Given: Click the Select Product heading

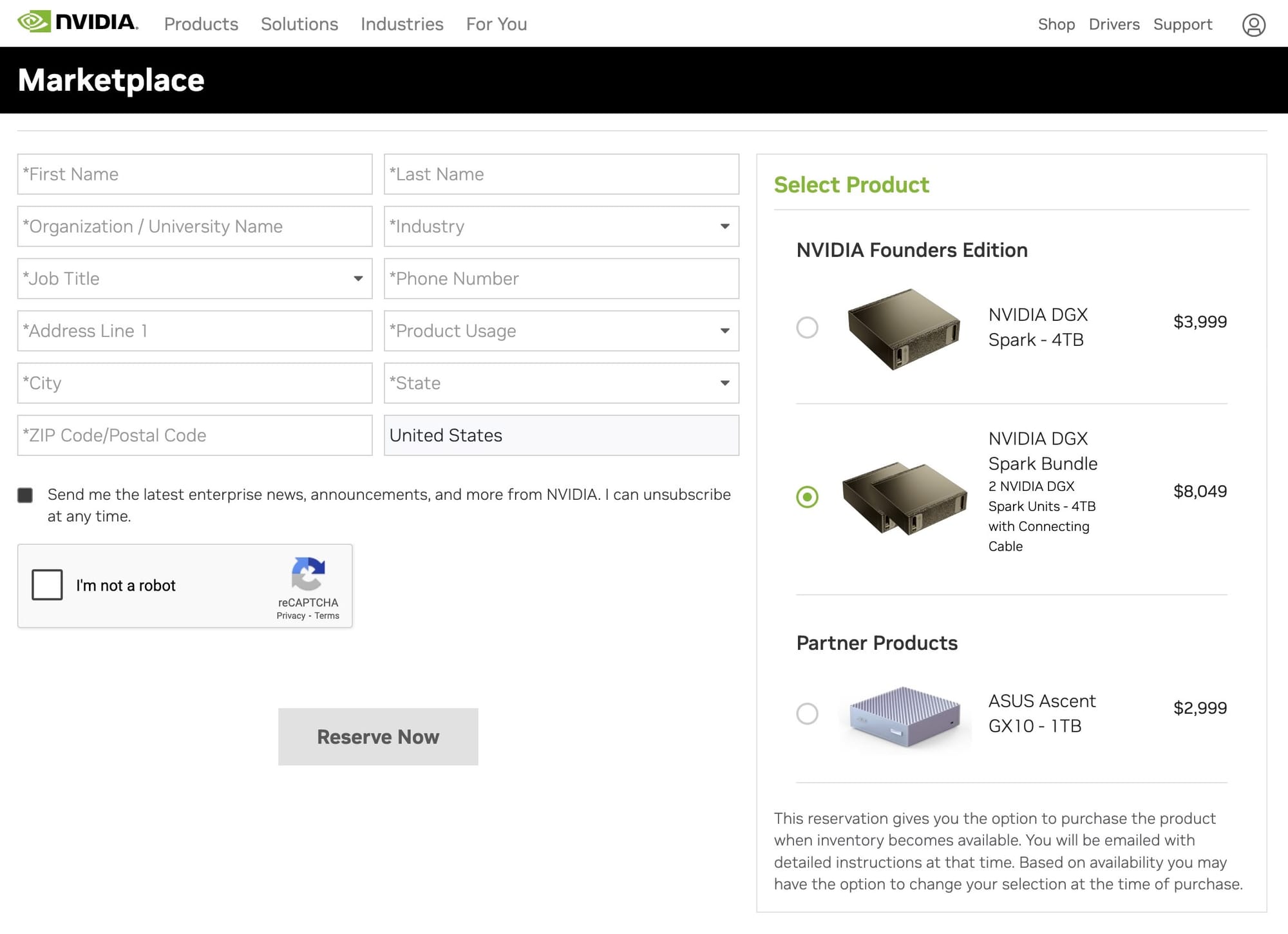Looking at the screenshot, I should tap(851, 185).
